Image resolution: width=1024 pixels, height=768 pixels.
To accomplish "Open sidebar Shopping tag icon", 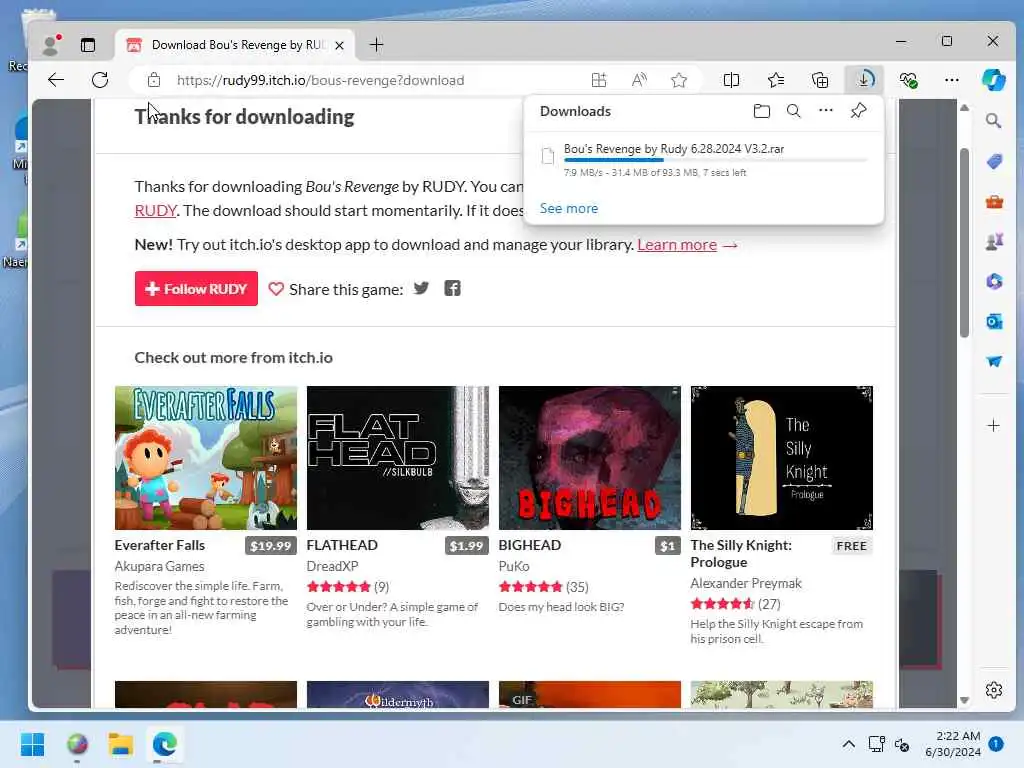I will coord(994,161).
